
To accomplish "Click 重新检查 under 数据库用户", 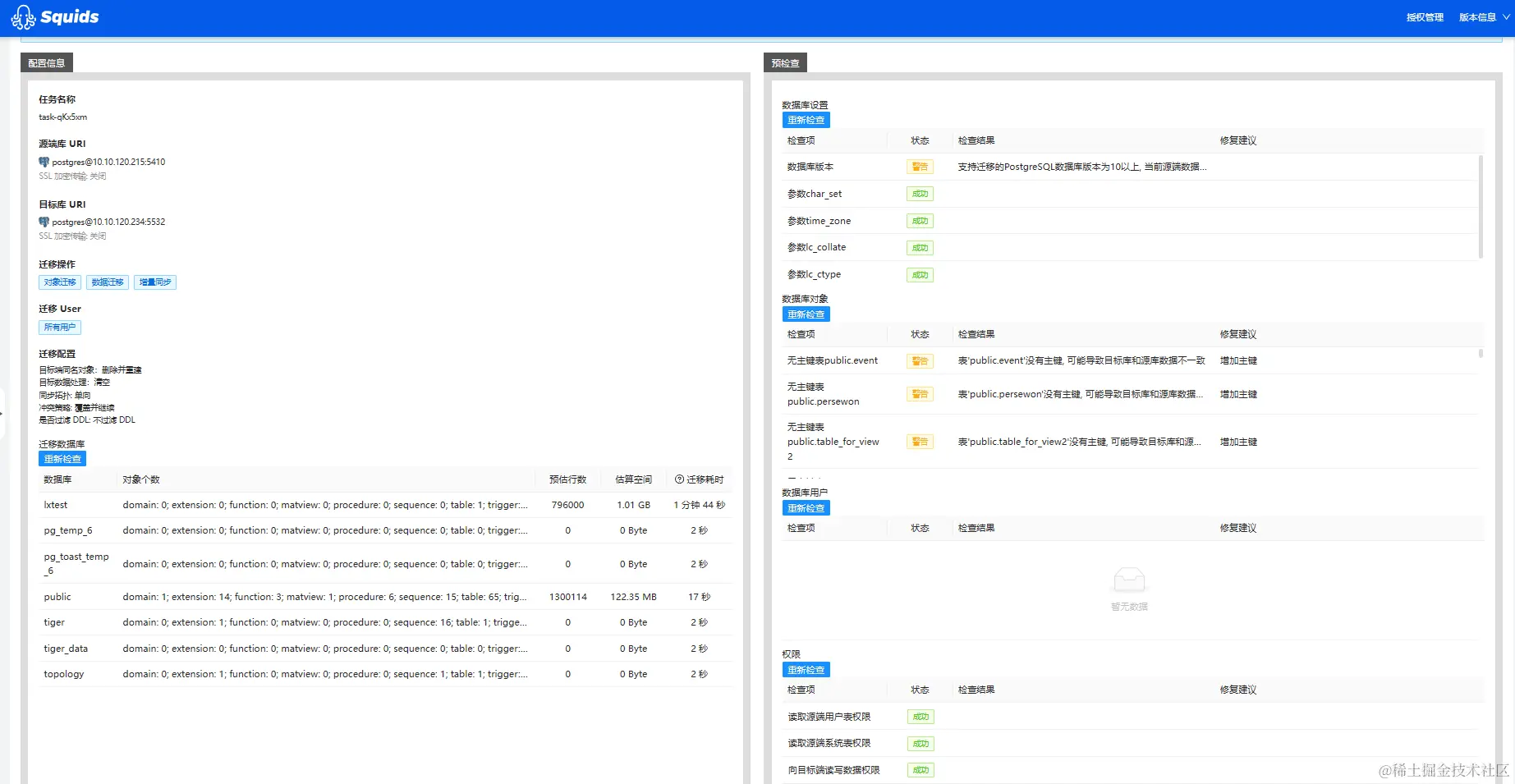I will 806,508.
